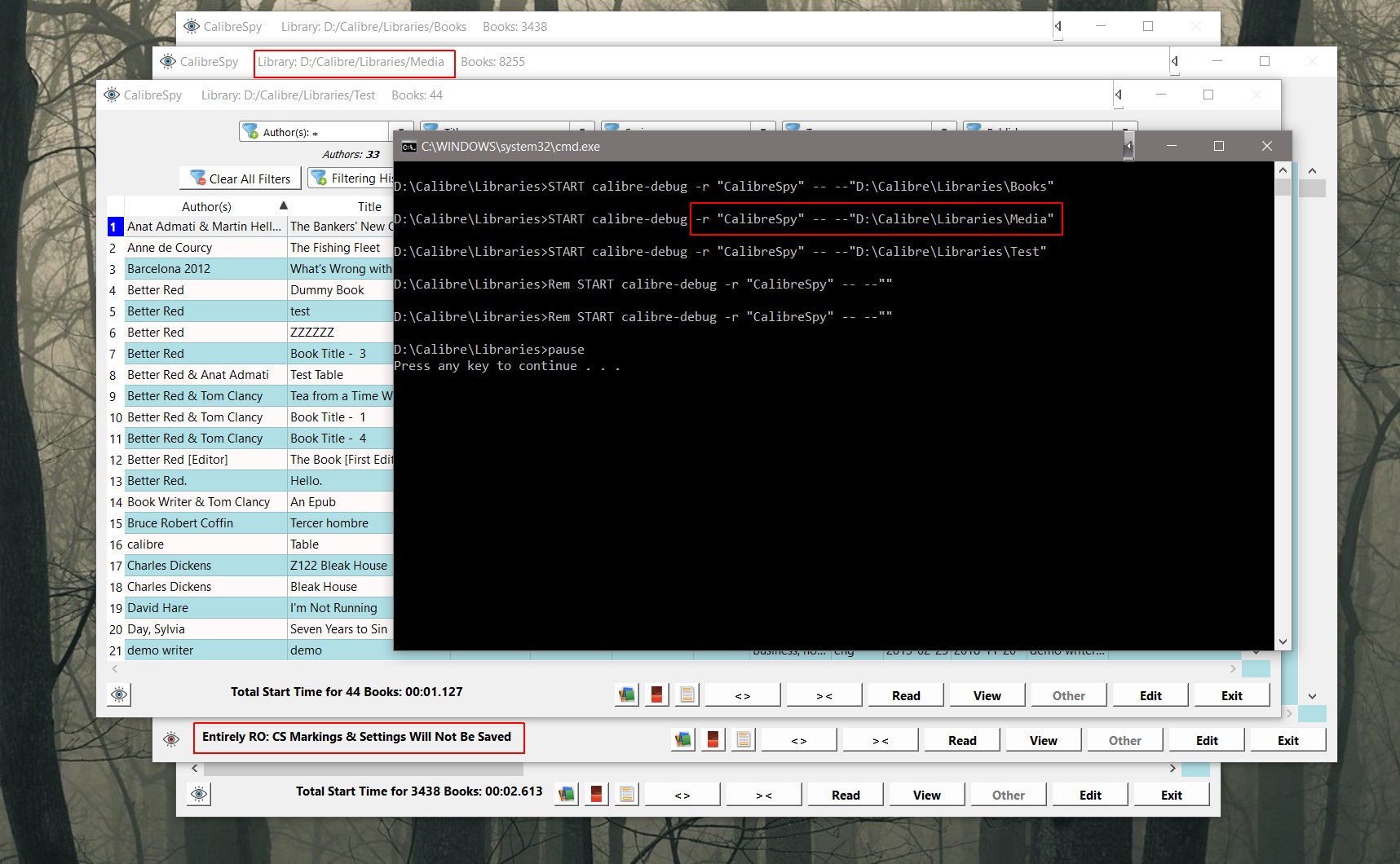This screenshot has height=864, width=1400.
Task: Click View in the Test library window
Action: click(987, 695)
